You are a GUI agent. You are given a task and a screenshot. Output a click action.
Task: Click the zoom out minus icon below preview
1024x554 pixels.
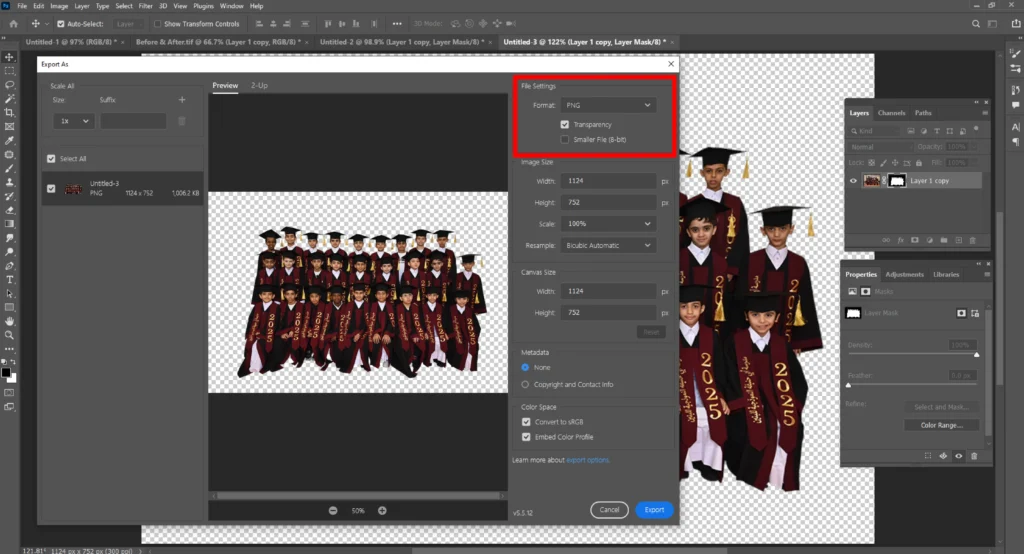pyautogui.click(x=333, y=510)
